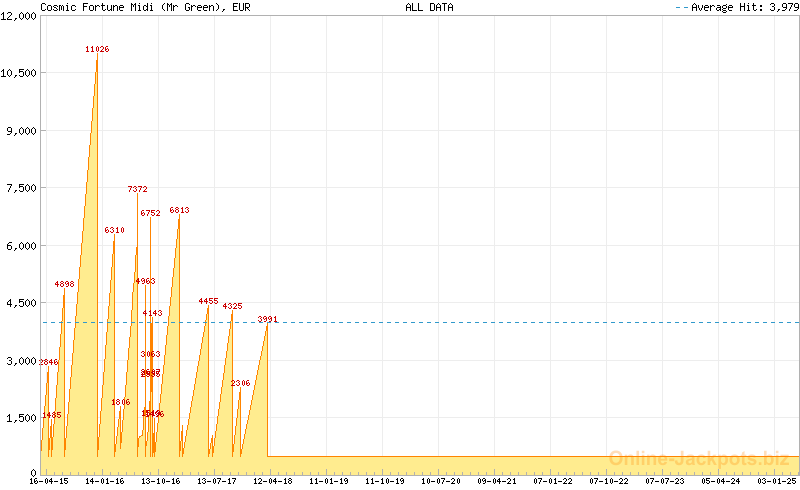Select the 4898 data point label
800x490 pixels.
coord(65,284)
